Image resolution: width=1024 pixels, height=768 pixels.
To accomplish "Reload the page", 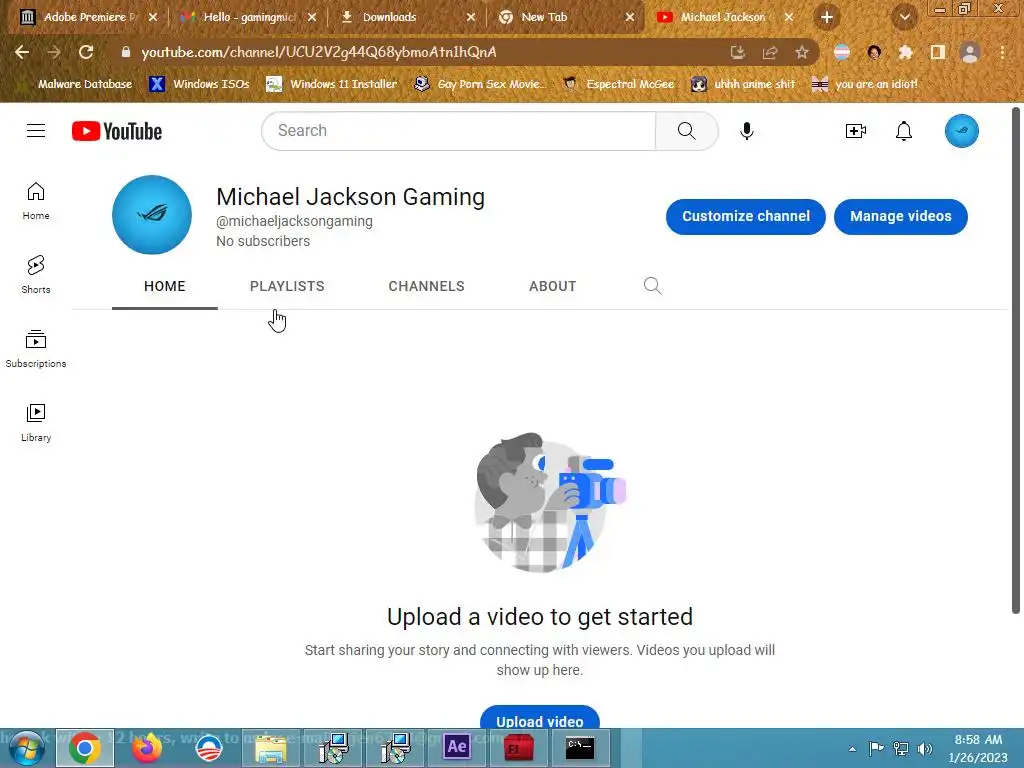I will point(86,52).
